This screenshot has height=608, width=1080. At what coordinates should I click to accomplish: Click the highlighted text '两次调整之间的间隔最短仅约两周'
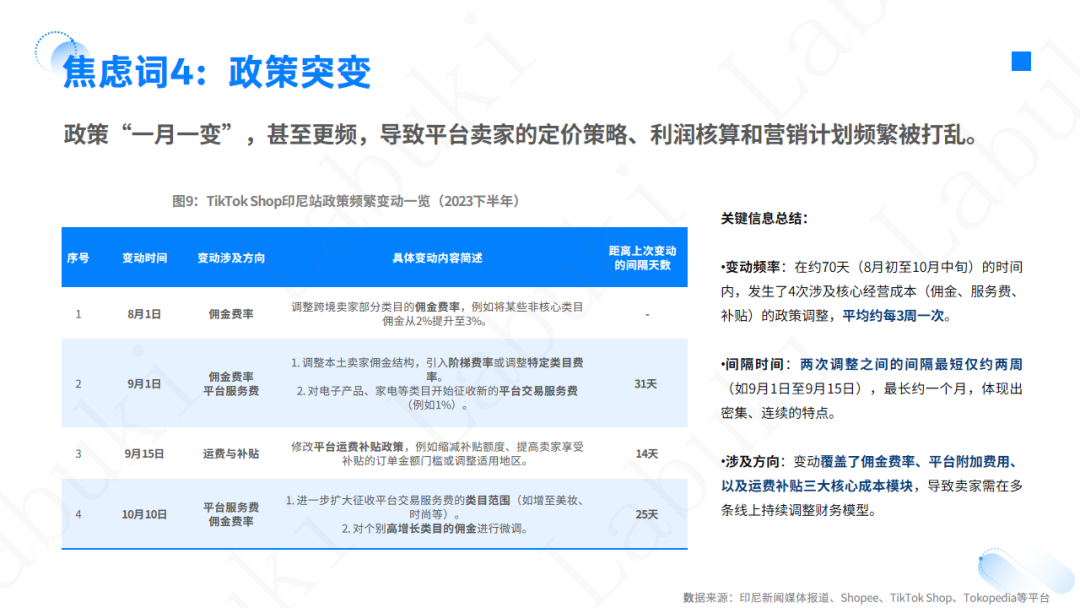911,364
